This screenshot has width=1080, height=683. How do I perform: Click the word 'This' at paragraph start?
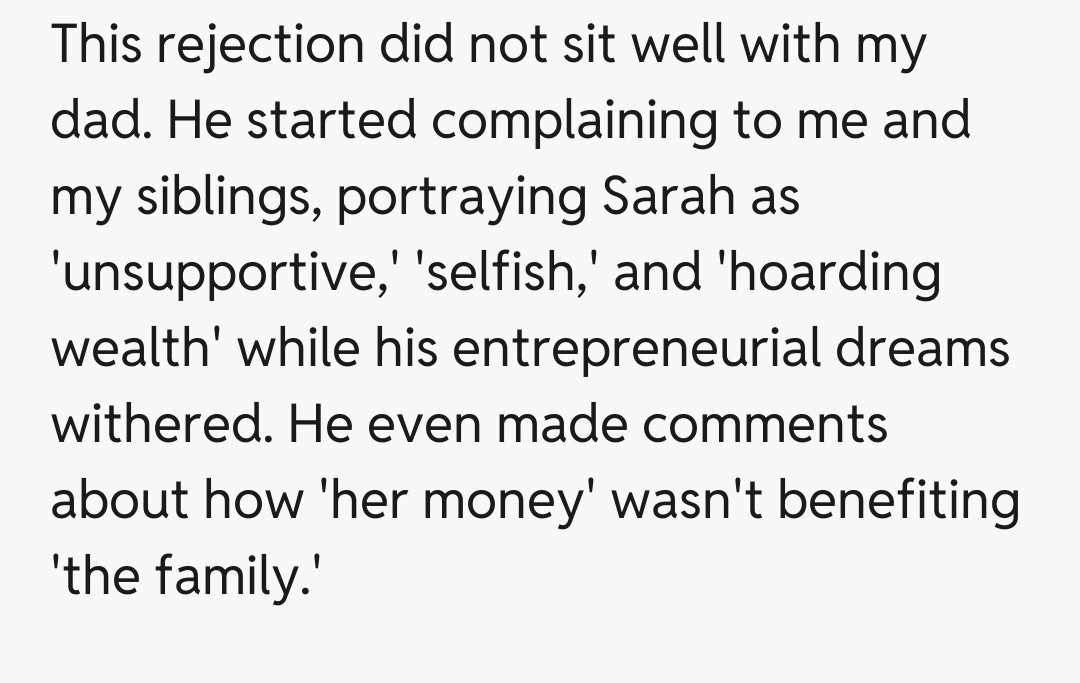96,47
